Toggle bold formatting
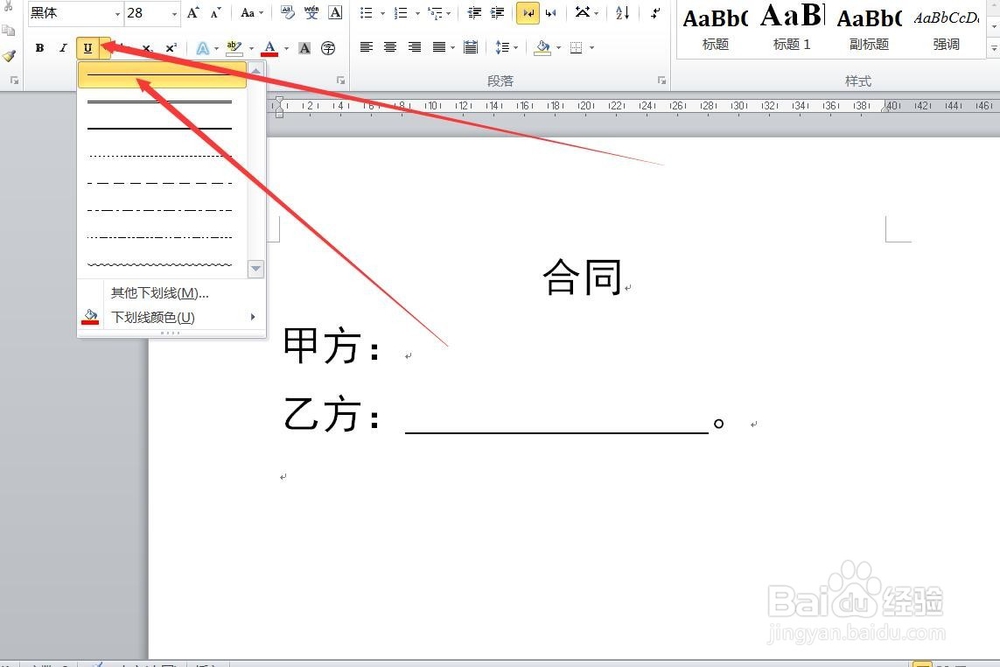This screenshot has height=667, width=1000. tap(39, 47)
